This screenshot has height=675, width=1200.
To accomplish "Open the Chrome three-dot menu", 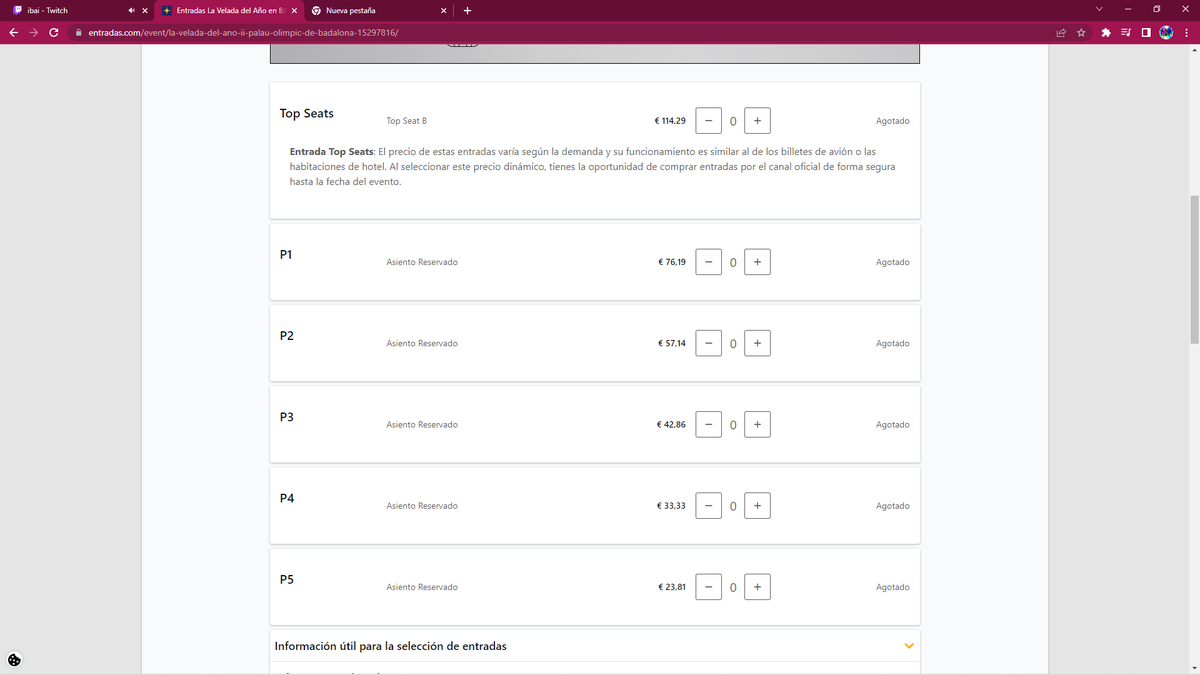I will (x=1186, y=33).
